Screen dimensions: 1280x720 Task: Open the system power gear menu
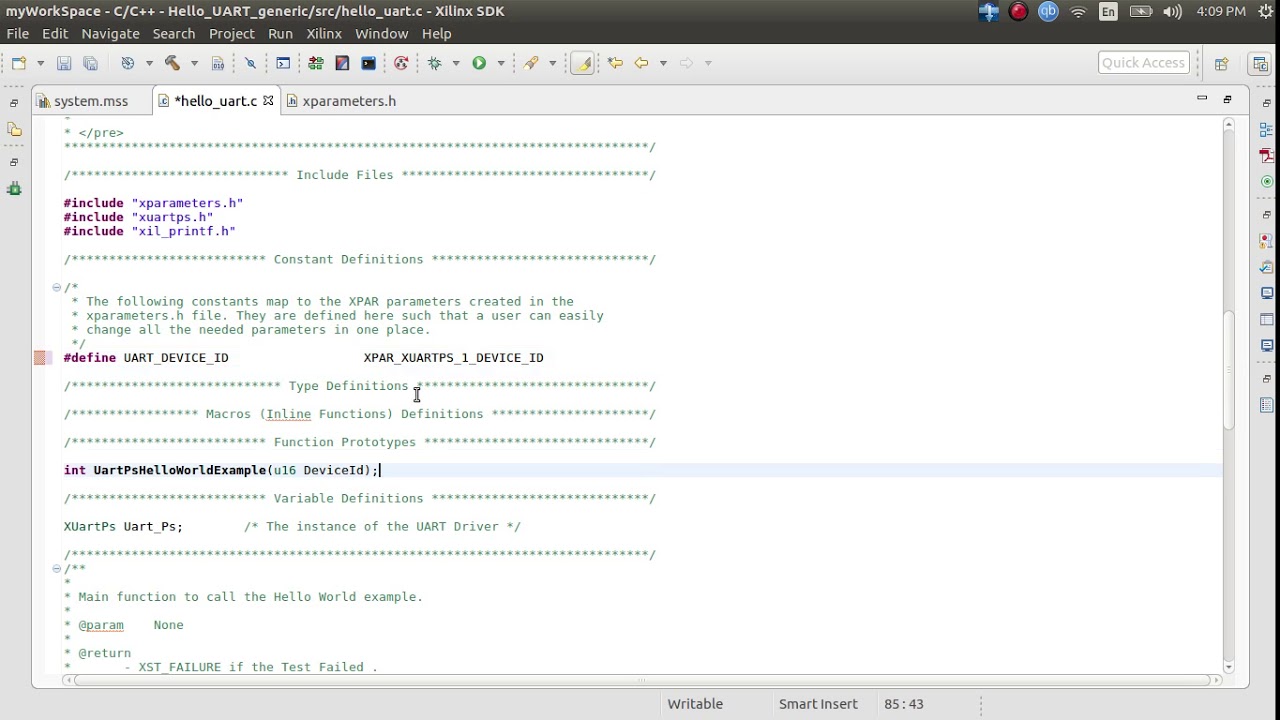point(1265,11)
